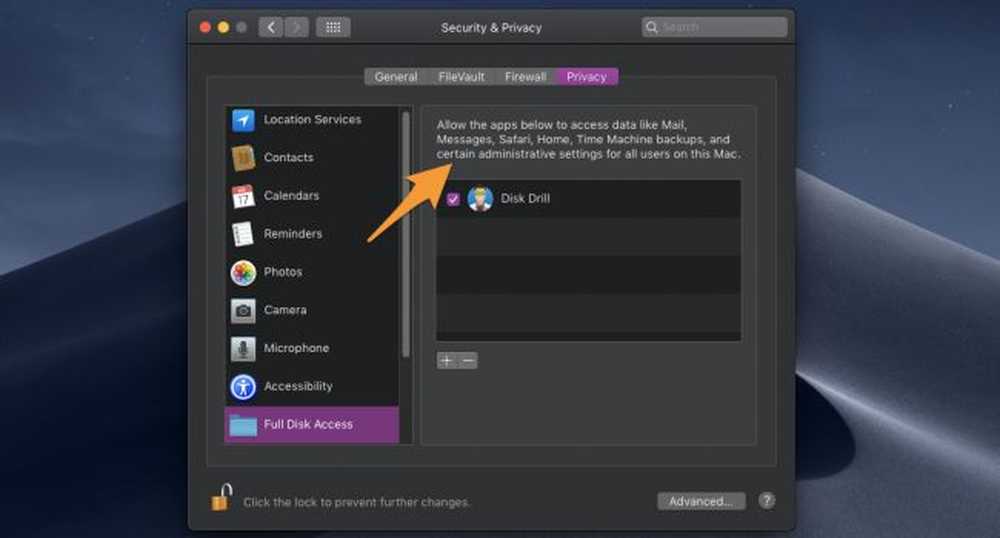Image resolution: width=1000 pixels, height=538 pixels.
Task: Click the Camera icon
Action: pyautogui.click(x=243, y=310)
